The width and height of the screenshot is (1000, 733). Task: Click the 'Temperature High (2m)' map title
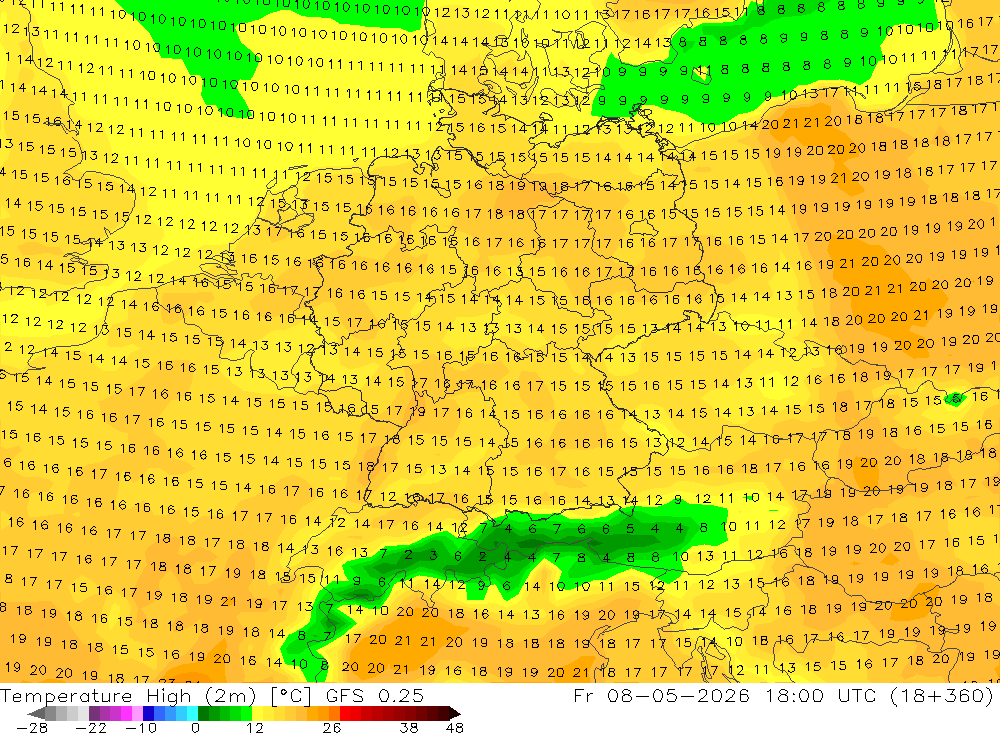(128, 696)
